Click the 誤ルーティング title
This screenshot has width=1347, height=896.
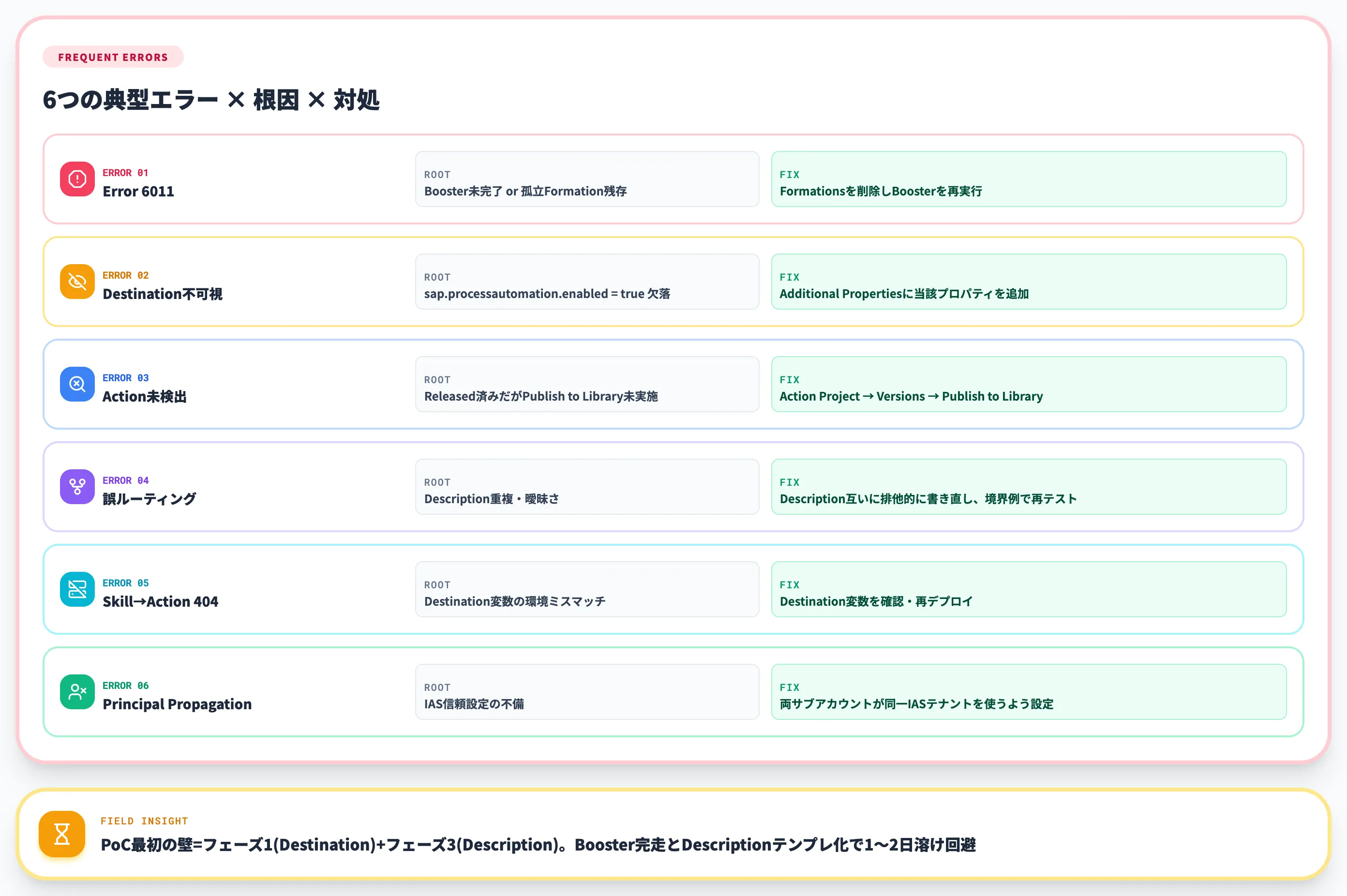[149, 499]
